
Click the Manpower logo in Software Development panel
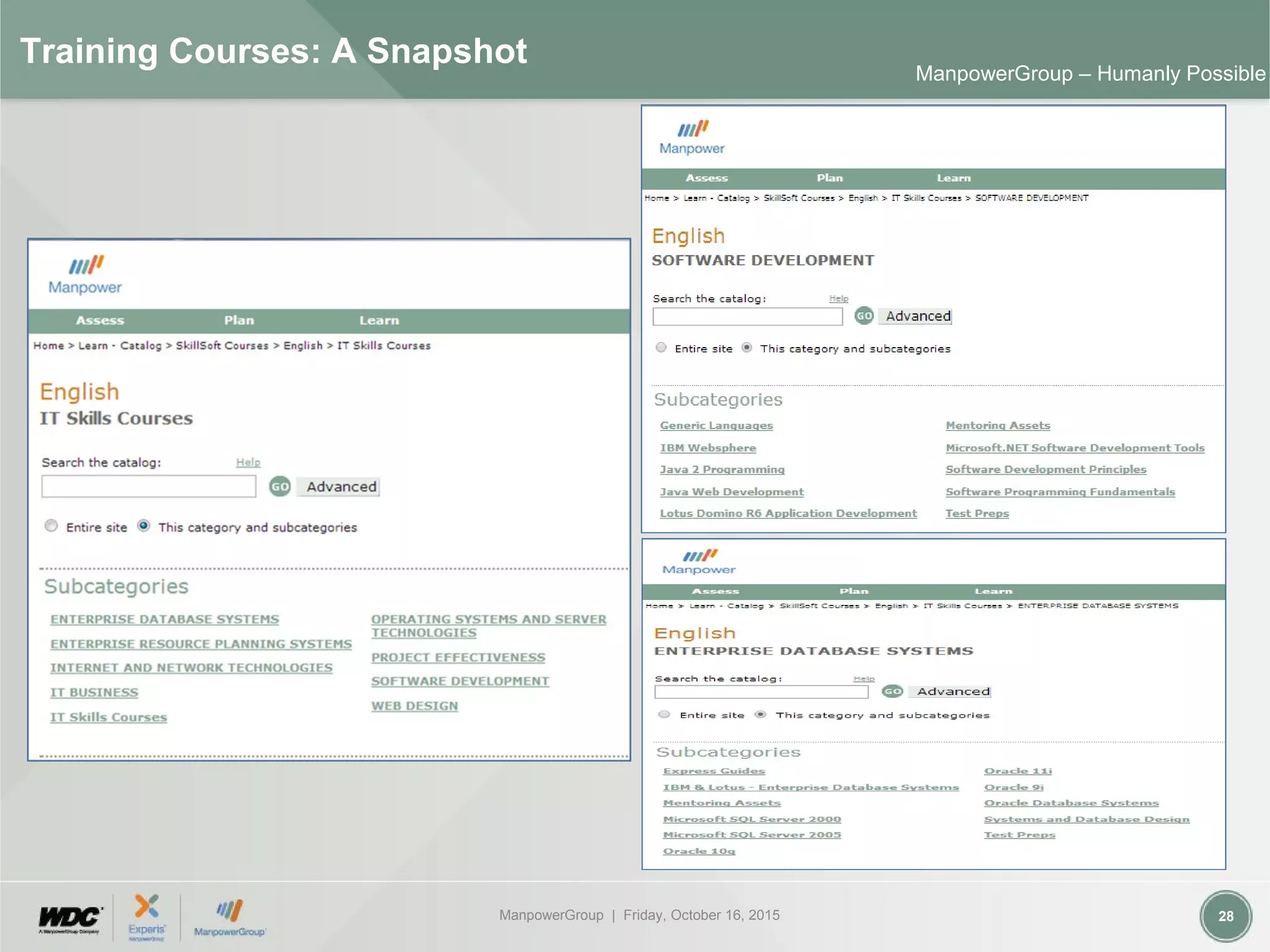[x=692, y=137]
